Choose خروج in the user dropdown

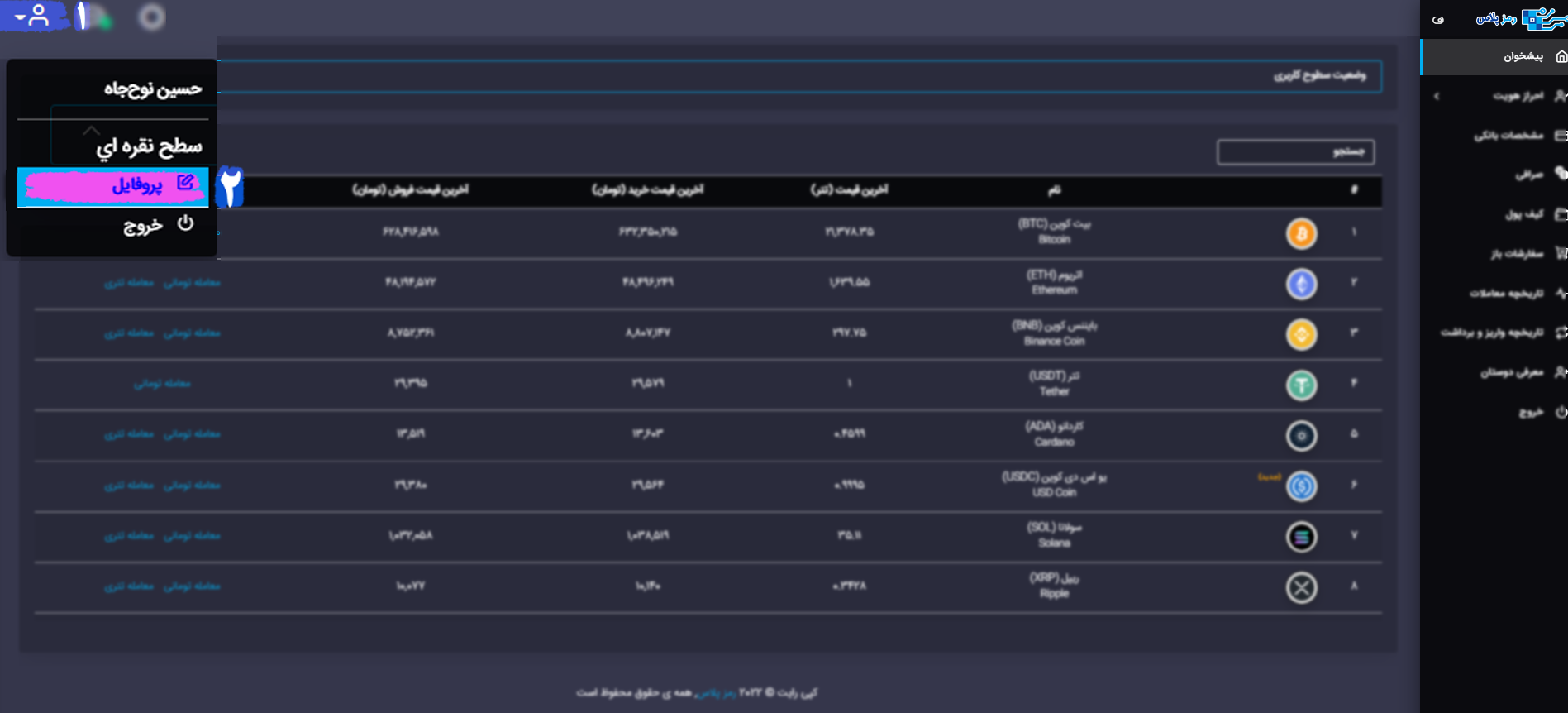click(x=113, y=225)
